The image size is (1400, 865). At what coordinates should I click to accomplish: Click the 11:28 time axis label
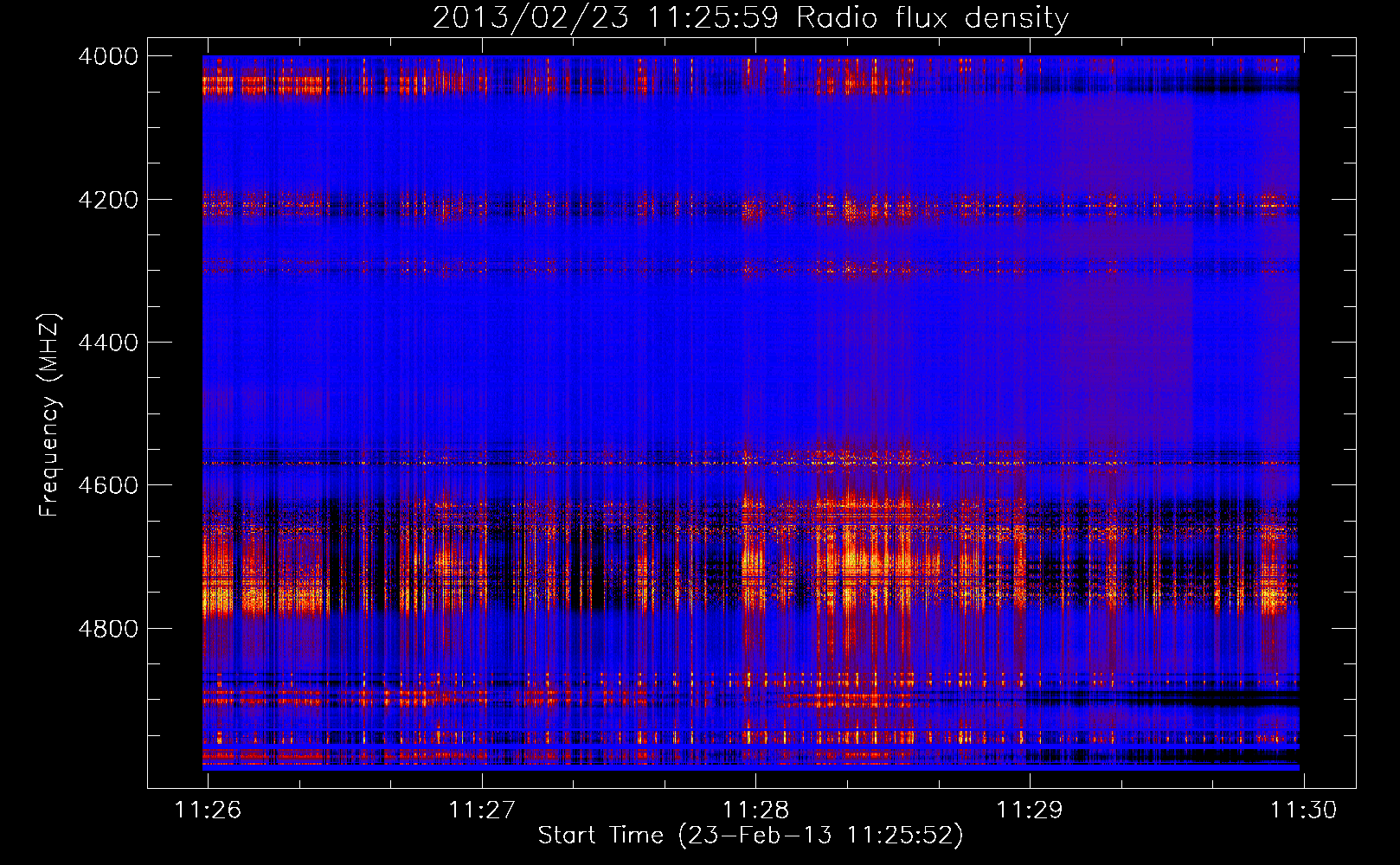[755, 810]
